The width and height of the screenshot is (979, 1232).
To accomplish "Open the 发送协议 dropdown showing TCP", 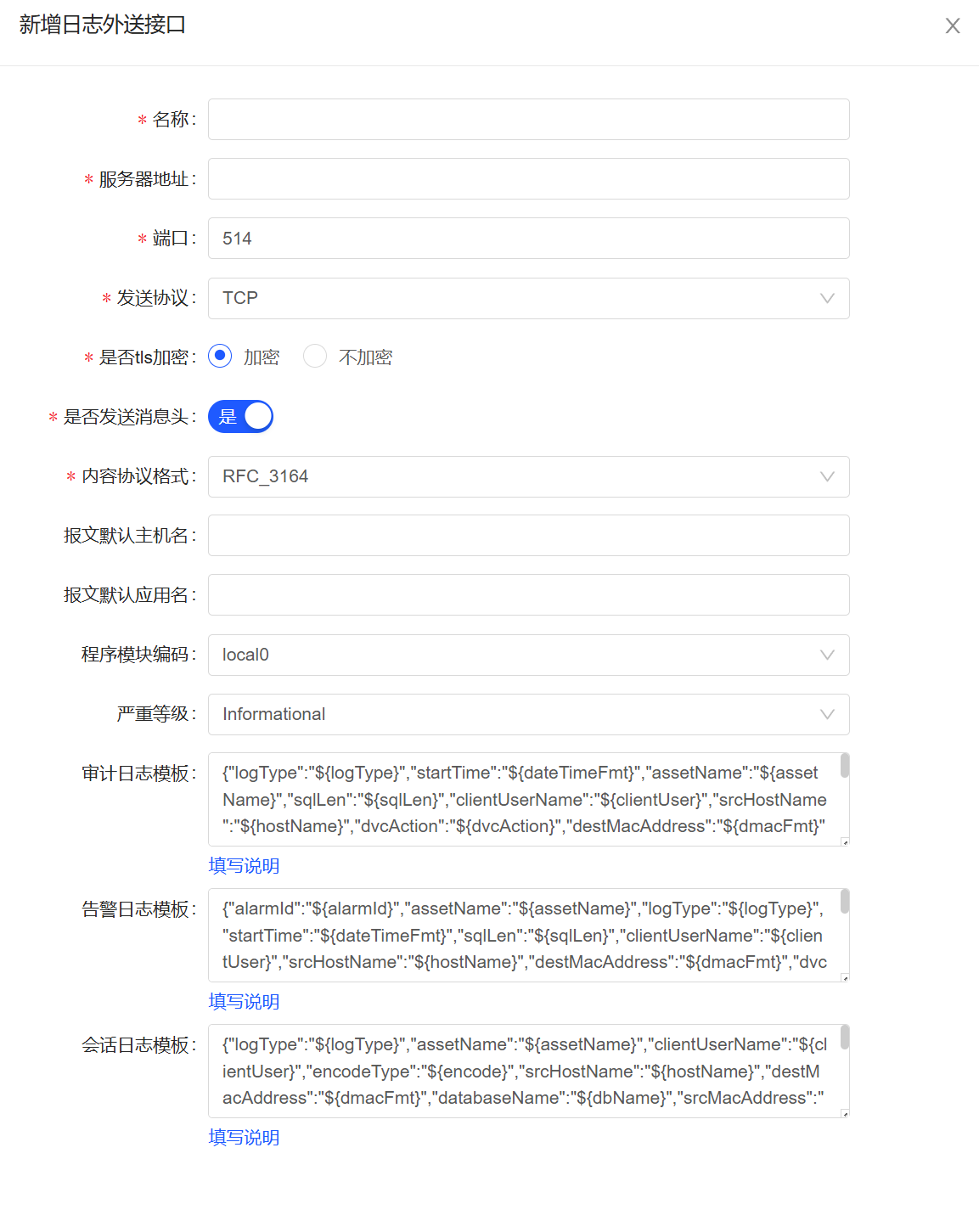I will (528, 298).
